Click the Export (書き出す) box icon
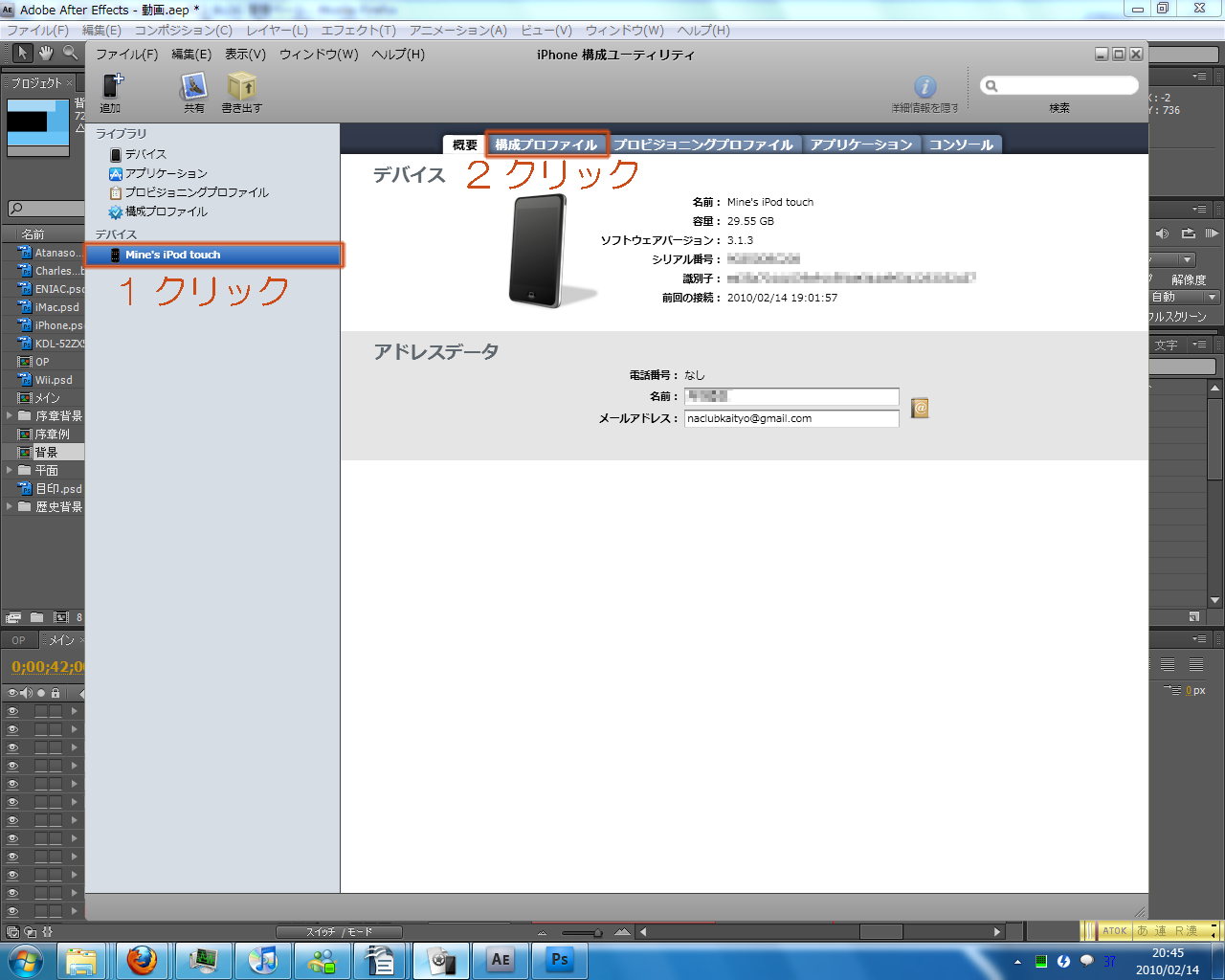Screen dimensions: 1225x980 [241, 86]
